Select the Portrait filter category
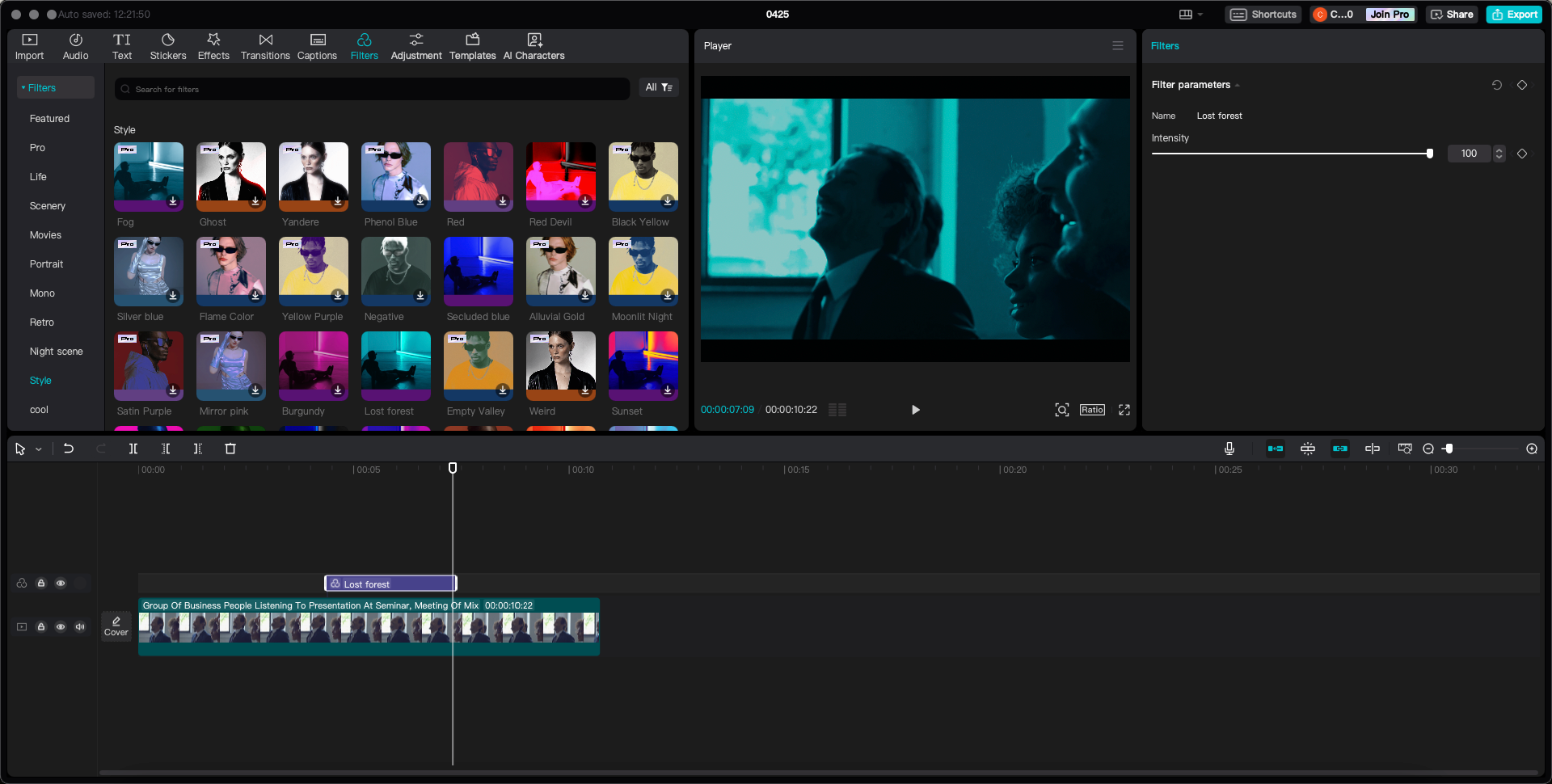 point(46,264)
